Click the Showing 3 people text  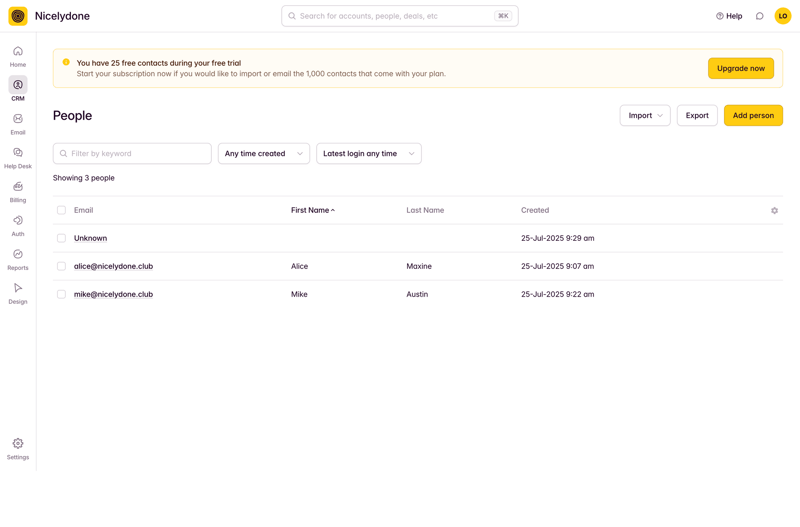[x=84, y=178]
